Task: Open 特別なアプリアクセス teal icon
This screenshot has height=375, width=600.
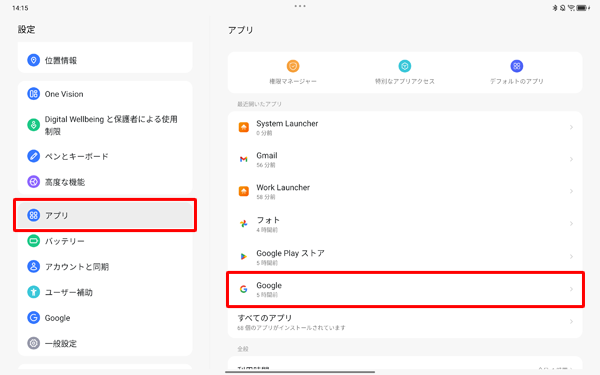Action: pyautogui.click(x=404, y=66)
